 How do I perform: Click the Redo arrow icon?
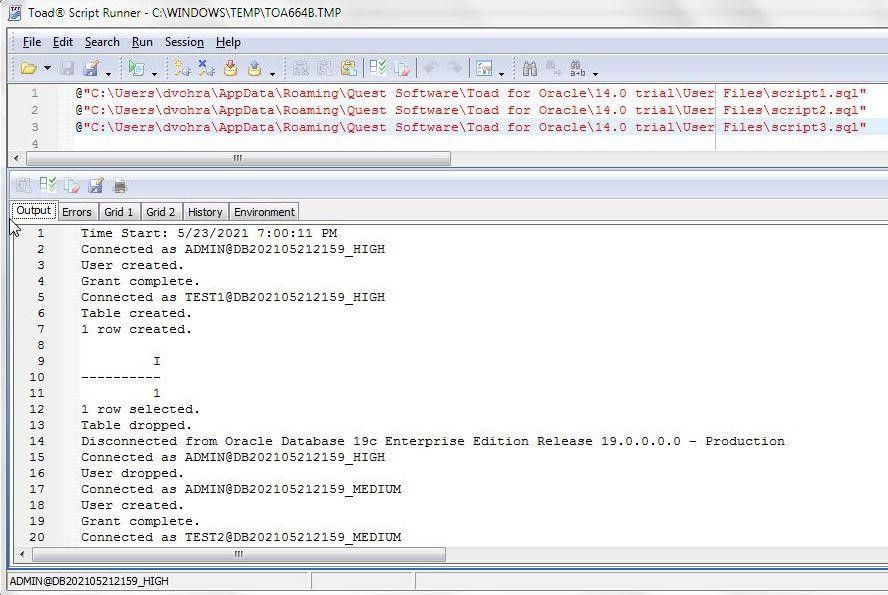pyautogui.click(x=455, y=69)
